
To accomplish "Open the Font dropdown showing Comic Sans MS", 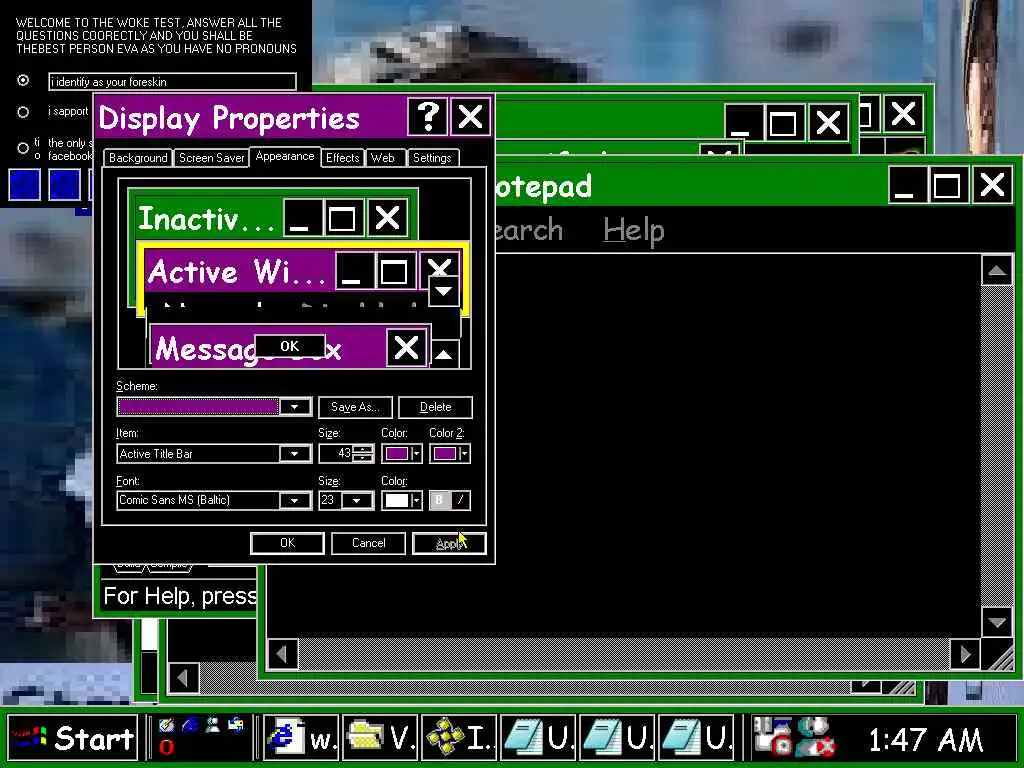I will click(x=295, y=501).
